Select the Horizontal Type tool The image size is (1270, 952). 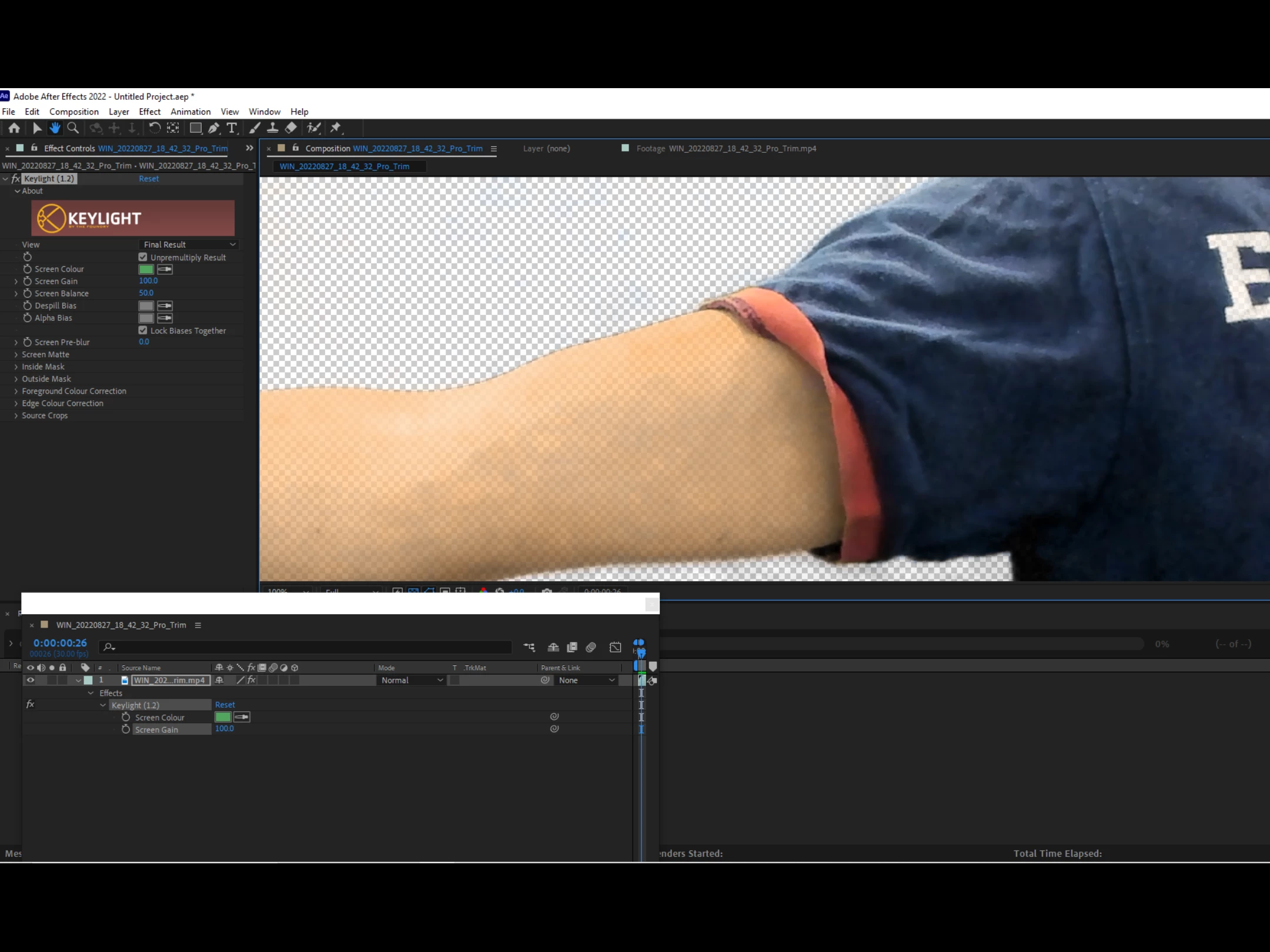[232, 128]
